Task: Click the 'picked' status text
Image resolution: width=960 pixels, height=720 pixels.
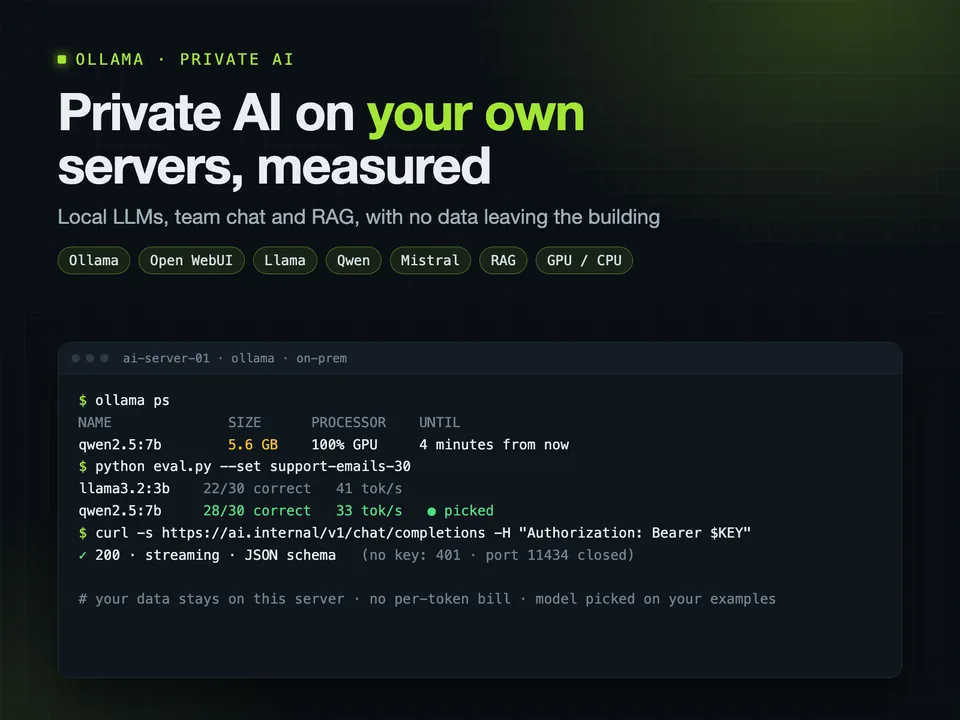Action: coord(469,511)
